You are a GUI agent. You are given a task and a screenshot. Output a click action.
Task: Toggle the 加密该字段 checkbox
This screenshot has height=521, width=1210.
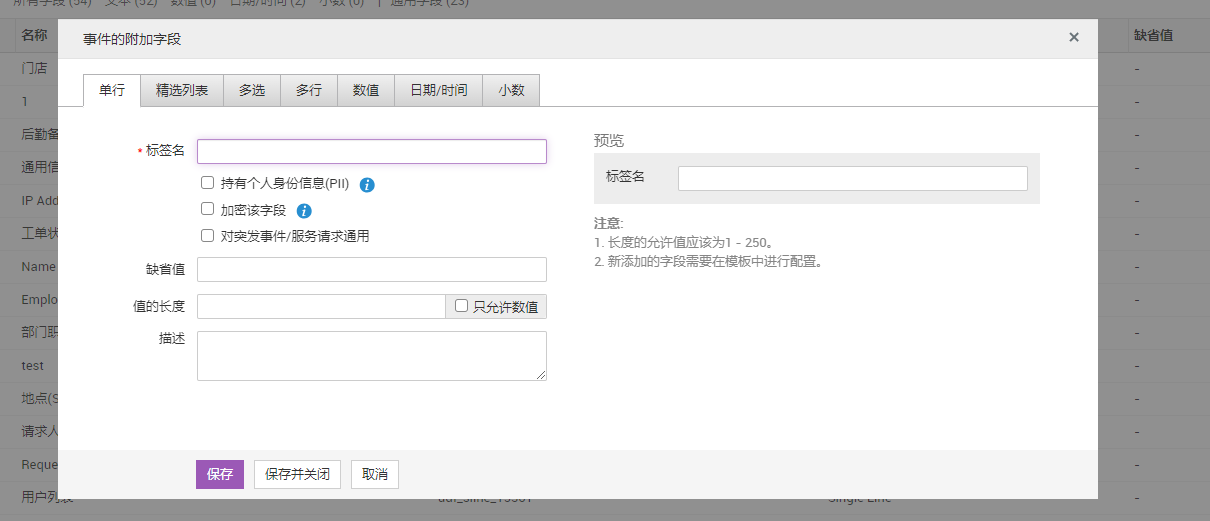[x=208, y=209]
